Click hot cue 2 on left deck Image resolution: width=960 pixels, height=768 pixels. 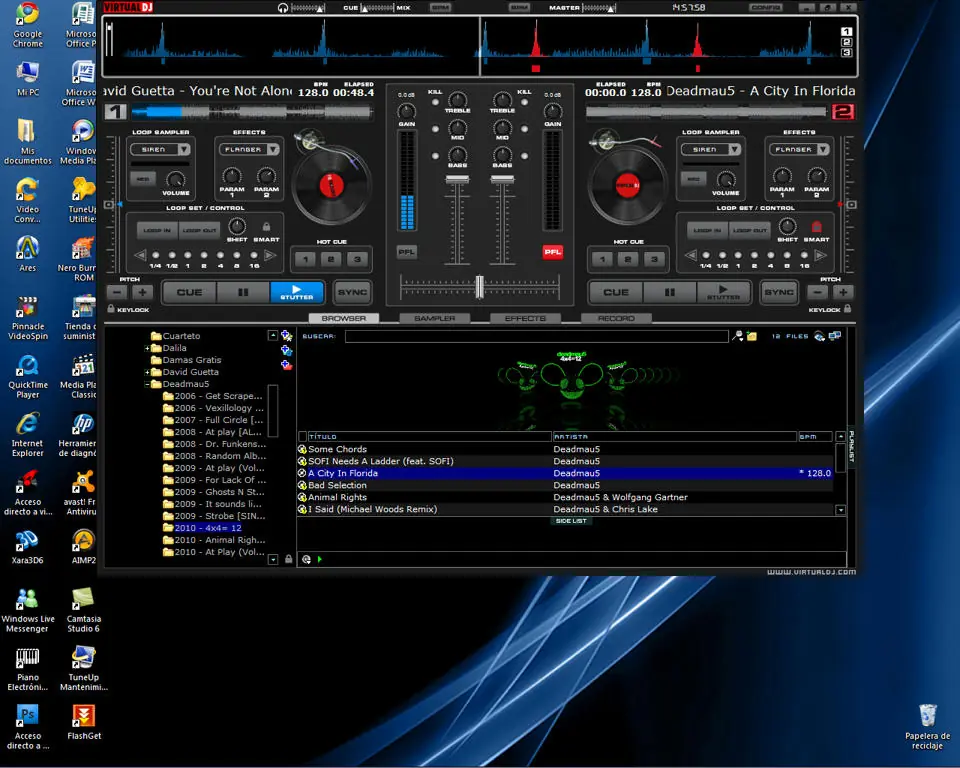click(331, 259)
